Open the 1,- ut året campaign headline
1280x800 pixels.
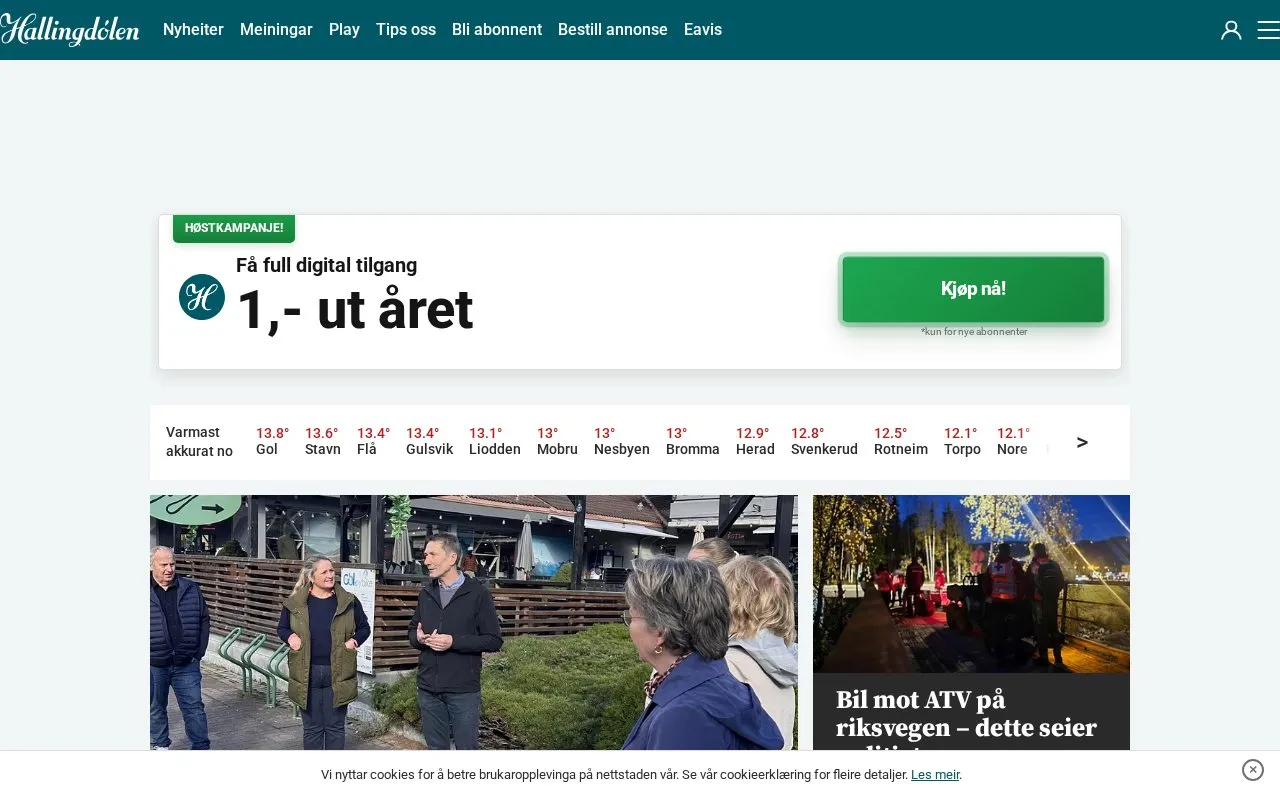point(355,310)
